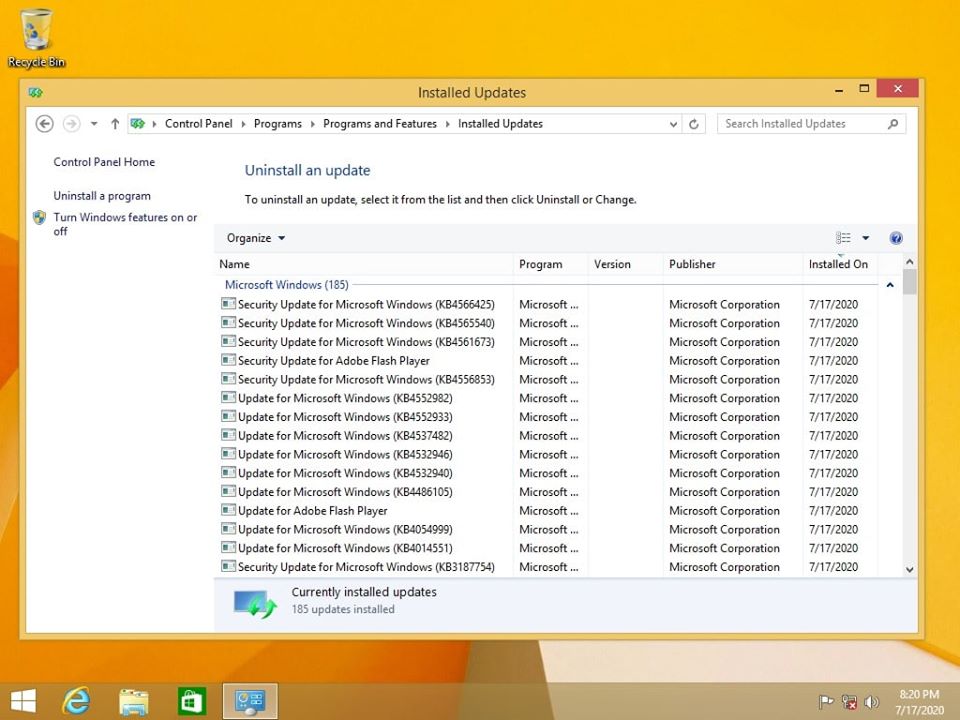The image size is (960, 720).
Task: Open the Windows Store taskbar icon
Action: (192, 702)
